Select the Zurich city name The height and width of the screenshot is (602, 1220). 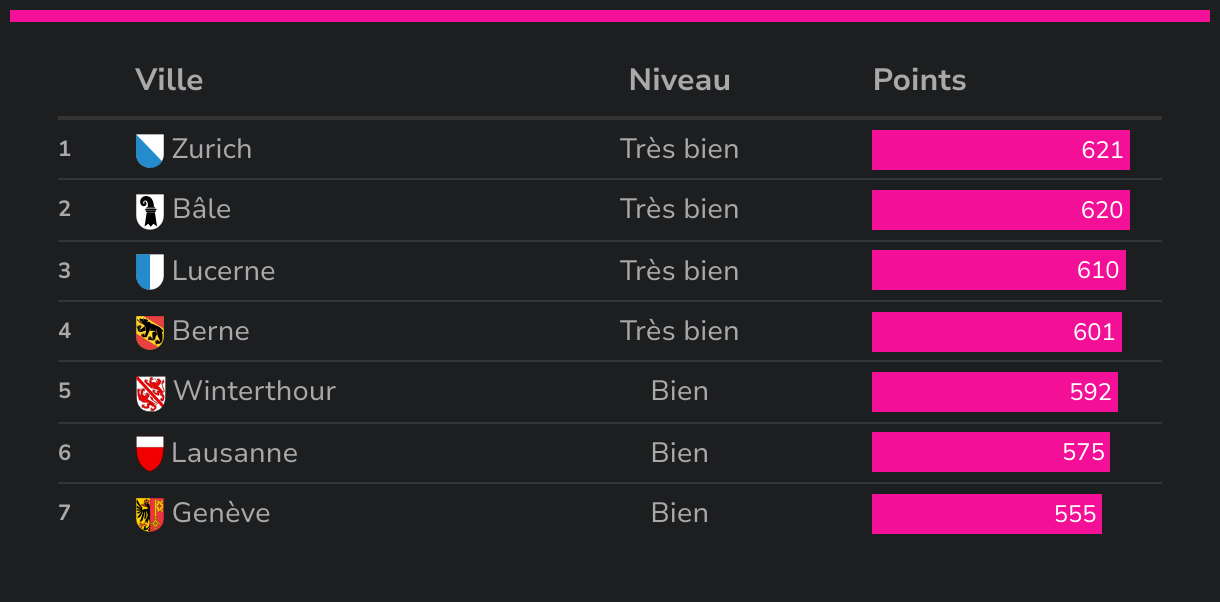212,149
